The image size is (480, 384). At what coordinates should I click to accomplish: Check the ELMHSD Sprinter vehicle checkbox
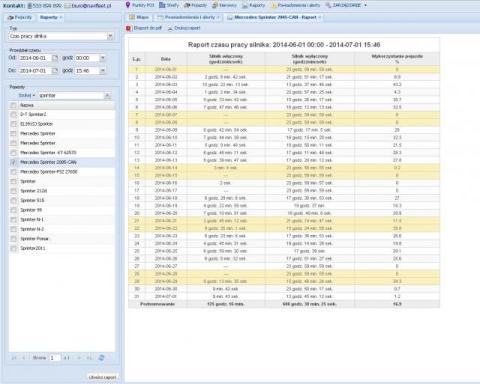pos(13,124)
